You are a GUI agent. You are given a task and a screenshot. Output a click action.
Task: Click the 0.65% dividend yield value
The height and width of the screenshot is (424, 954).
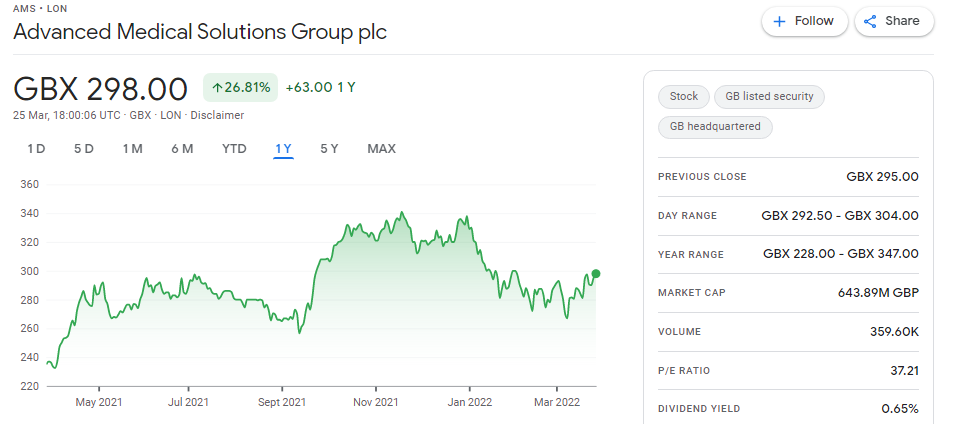click(x=900, y=409)
